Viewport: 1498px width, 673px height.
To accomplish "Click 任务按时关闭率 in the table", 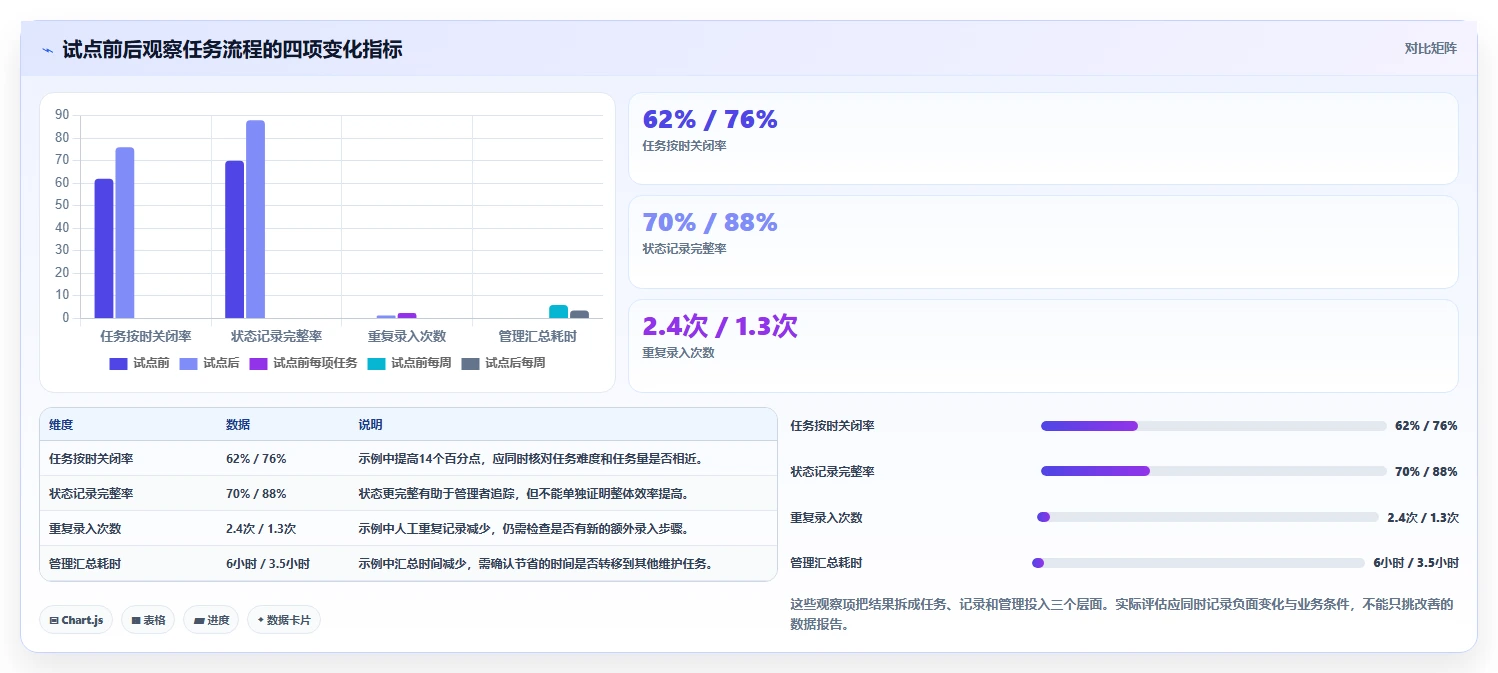I will pyautogui.click(x=91, y=459).
